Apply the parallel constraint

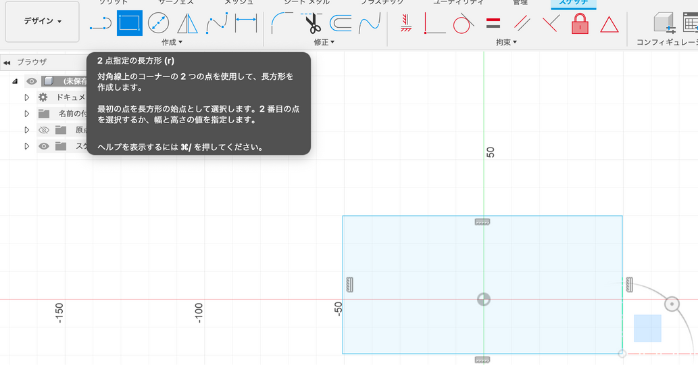(522, 23)
